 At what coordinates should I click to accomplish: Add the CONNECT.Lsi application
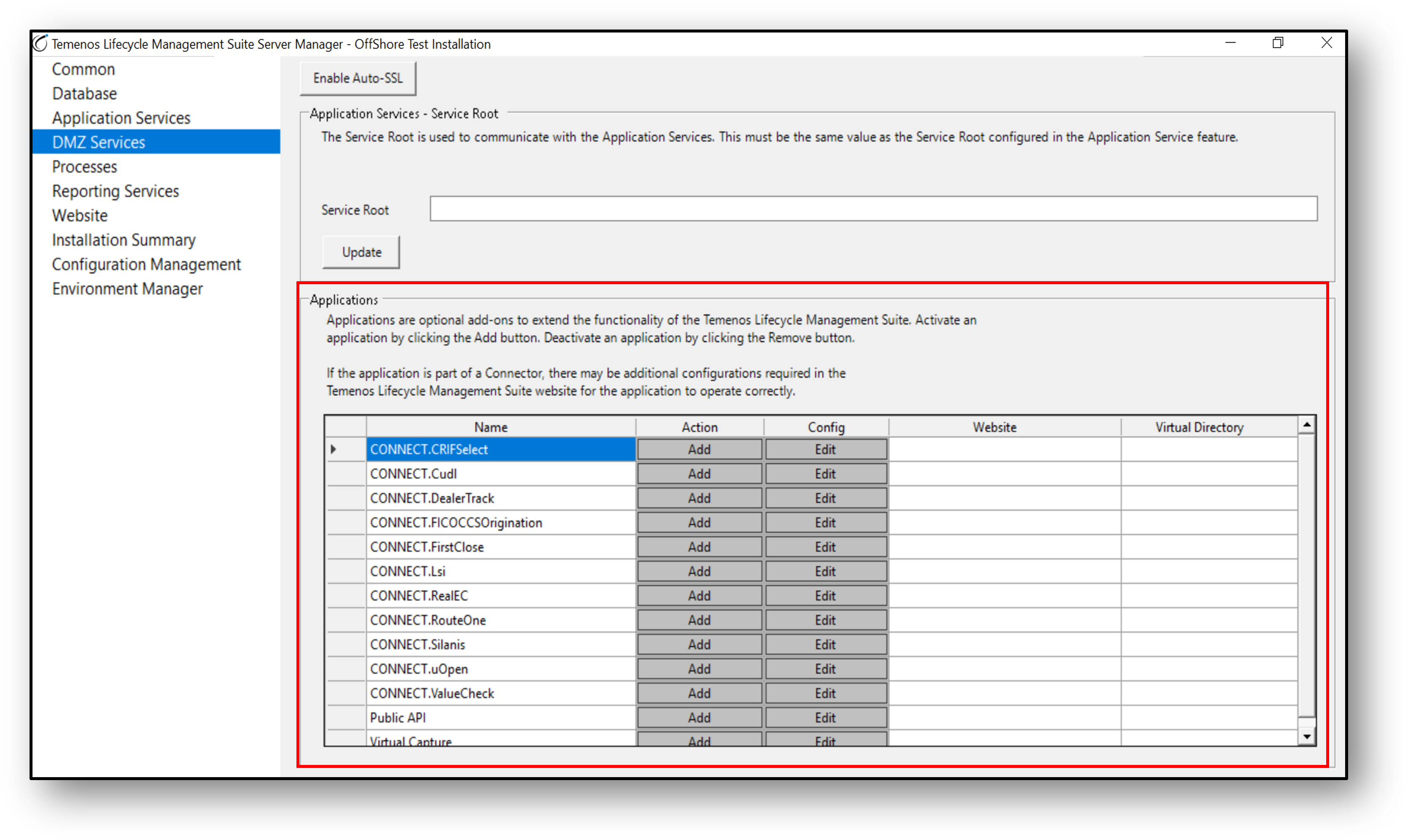click(x=700, y=571)
